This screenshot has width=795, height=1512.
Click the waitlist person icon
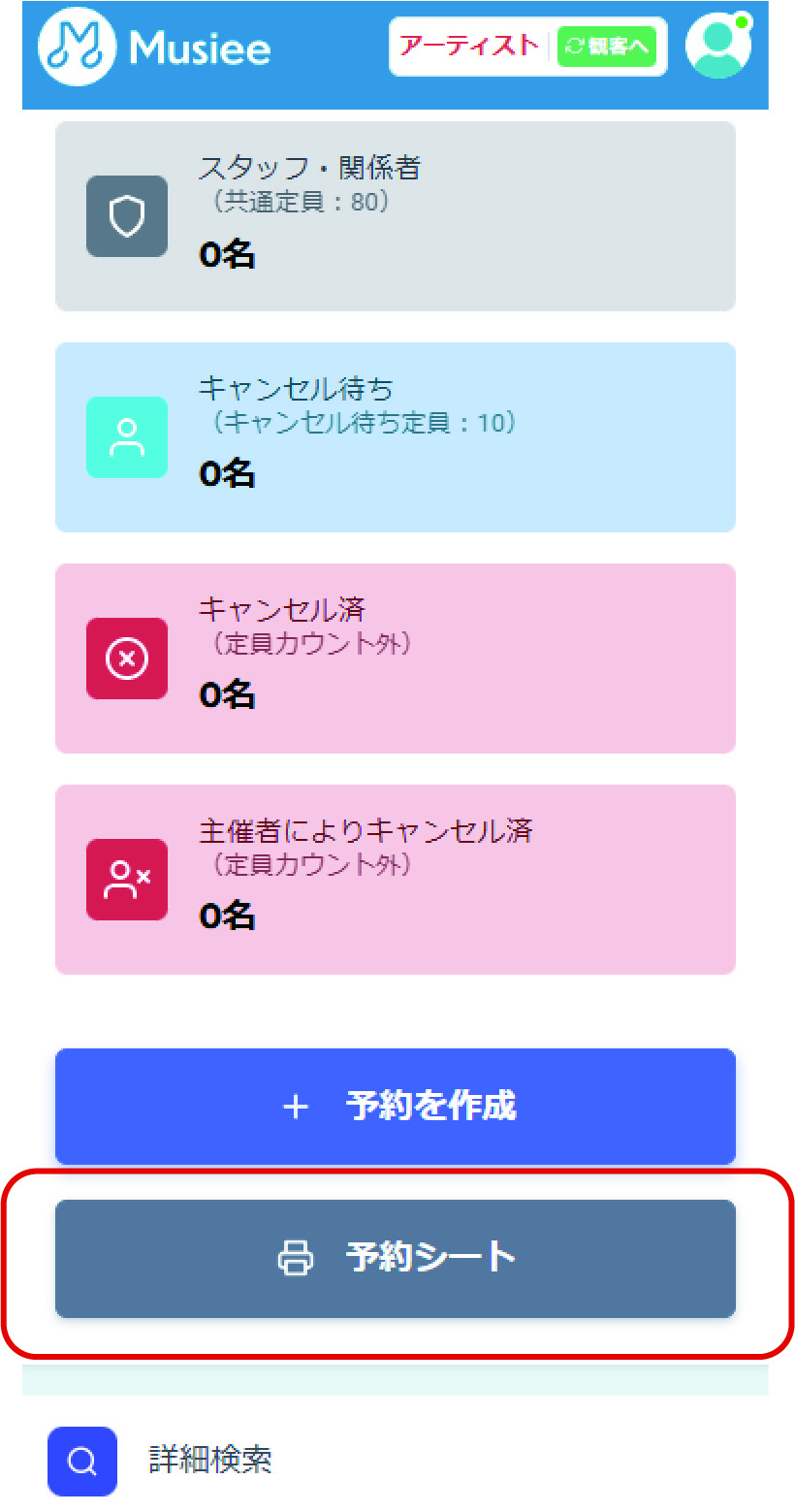pyautogui.click(x=127, y=437)
